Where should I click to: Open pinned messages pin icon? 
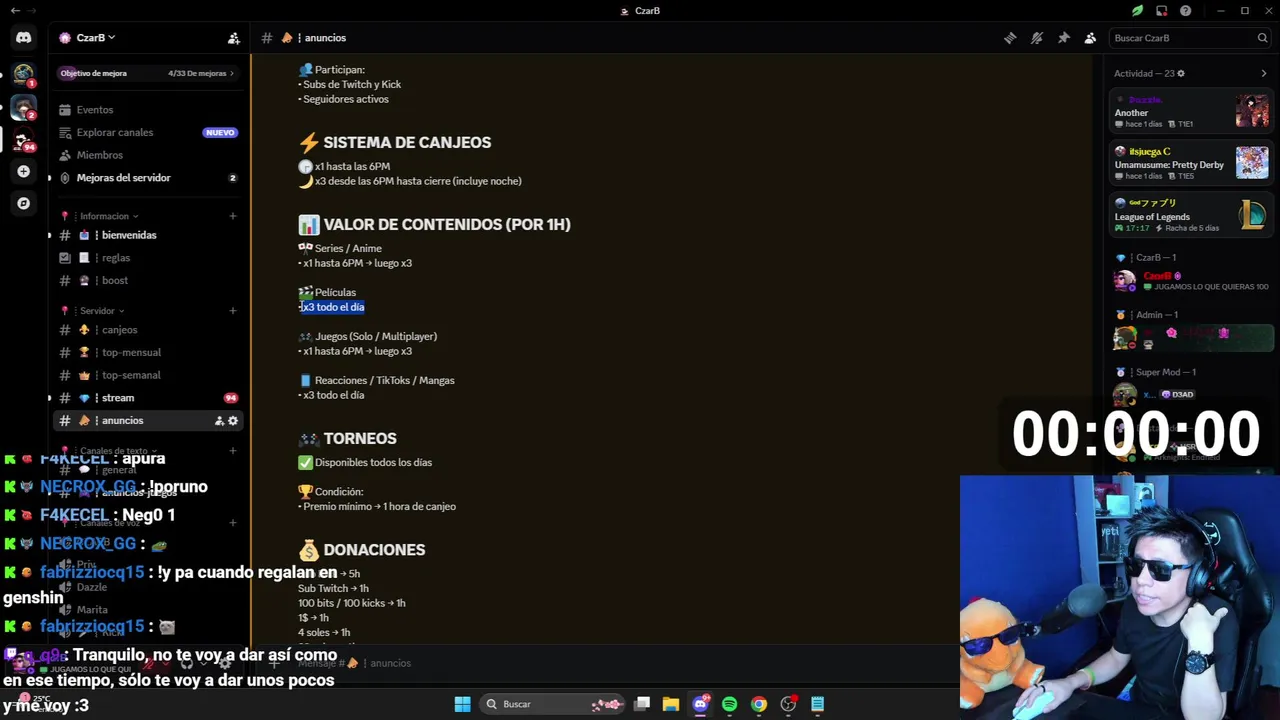(x=1064, y=38)
